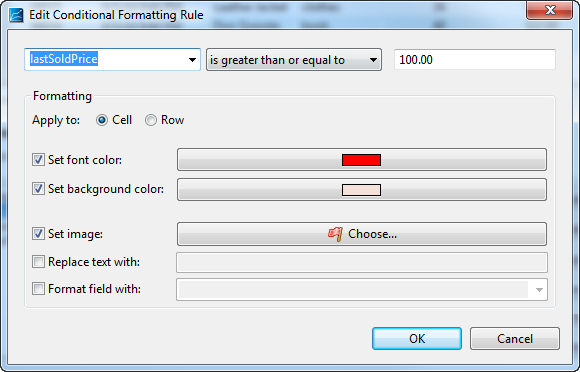Open the Format field with dropdown arrow
The width and height of the screenshot is (580, 372).
[539, 290]
